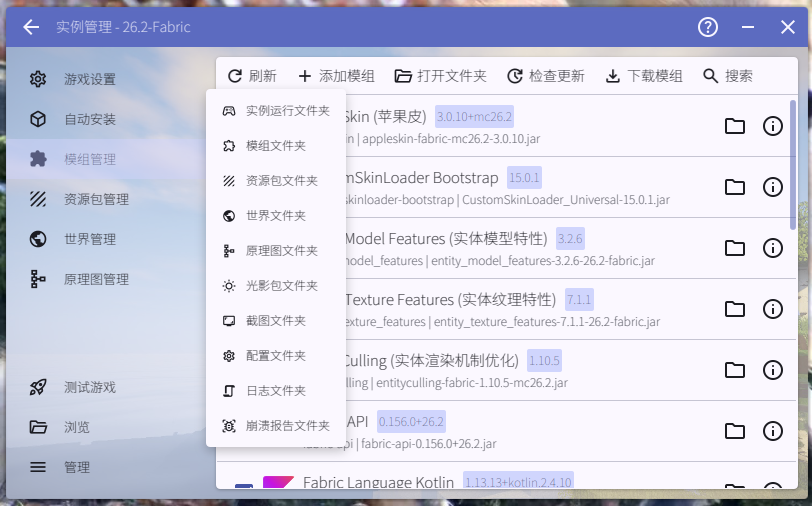Click version tag 0.156.0+26.2
This screenshot has width=812, height=506.
click(411, 422)
